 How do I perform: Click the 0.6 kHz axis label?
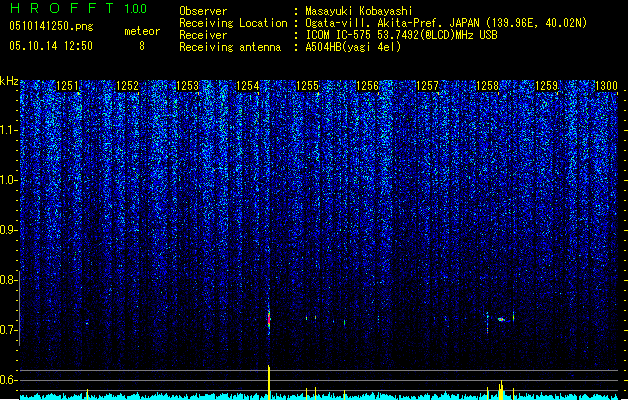(x=8, y=380)
